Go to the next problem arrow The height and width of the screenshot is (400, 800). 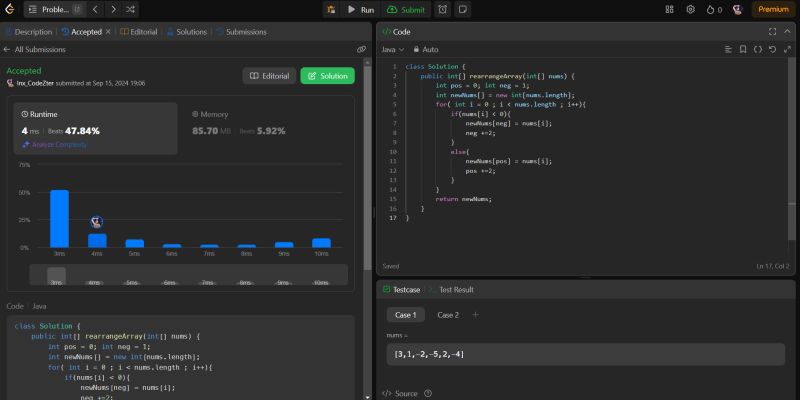tap(113, 9)
